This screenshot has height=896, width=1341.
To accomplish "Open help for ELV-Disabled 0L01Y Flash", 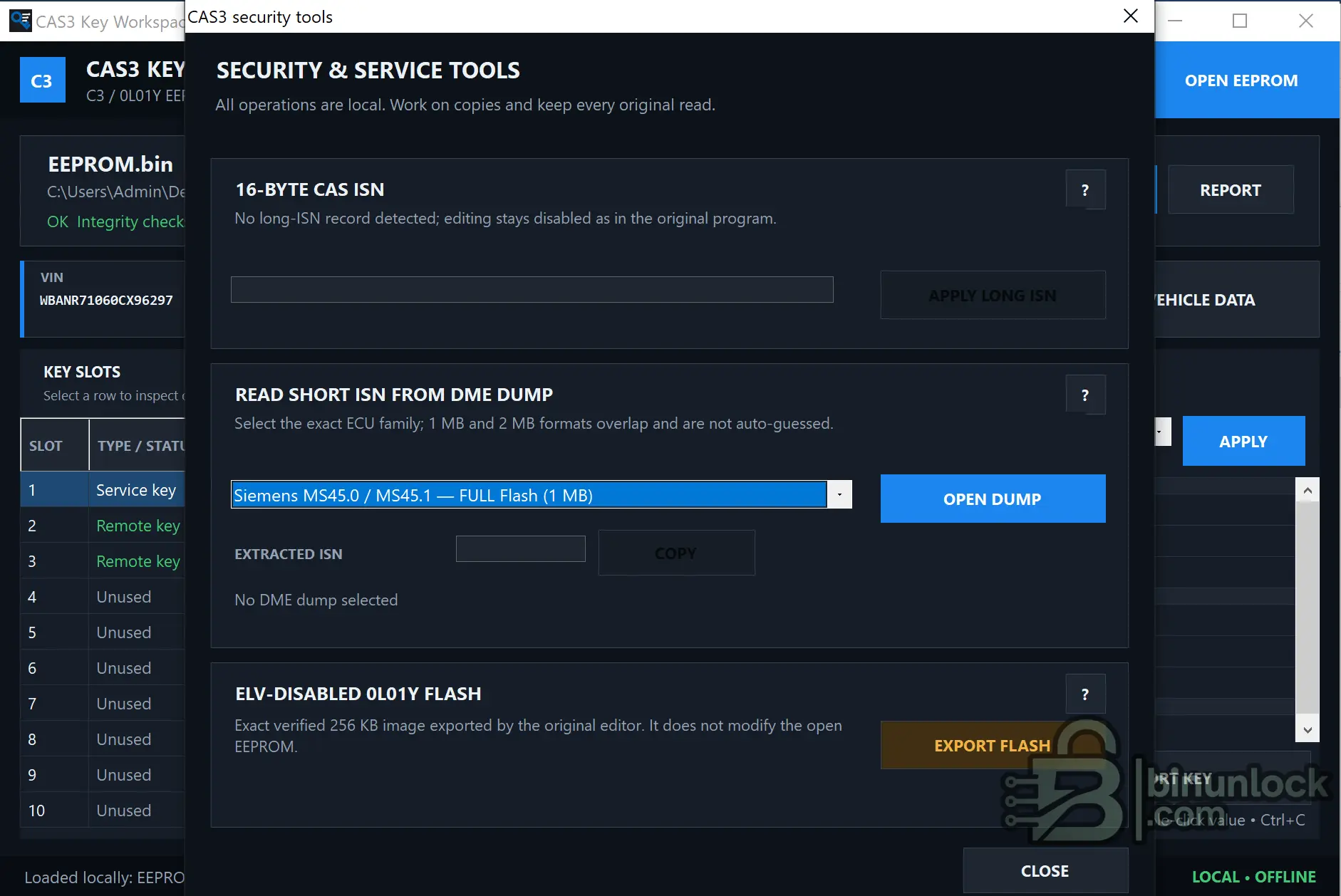I will point(1085,694).
